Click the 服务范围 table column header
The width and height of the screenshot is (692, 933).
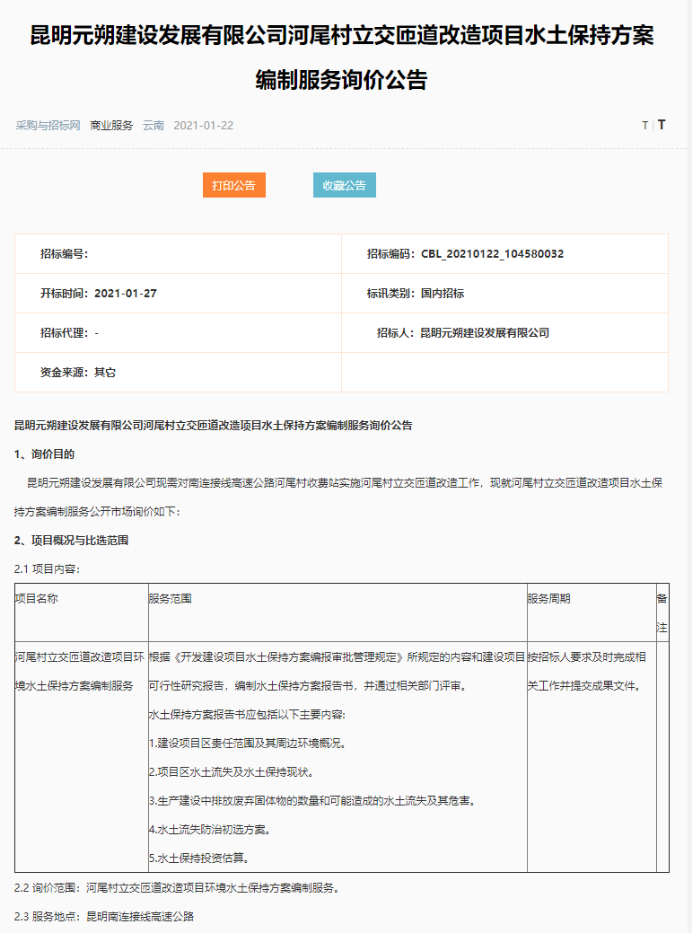pyautogui.click(x=170, y=598)
